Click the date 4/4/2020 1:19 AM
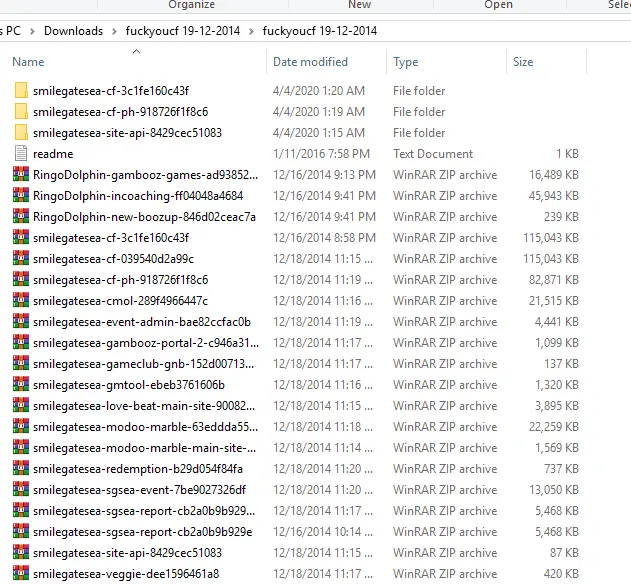631x585 pixels. click(319, 111)
